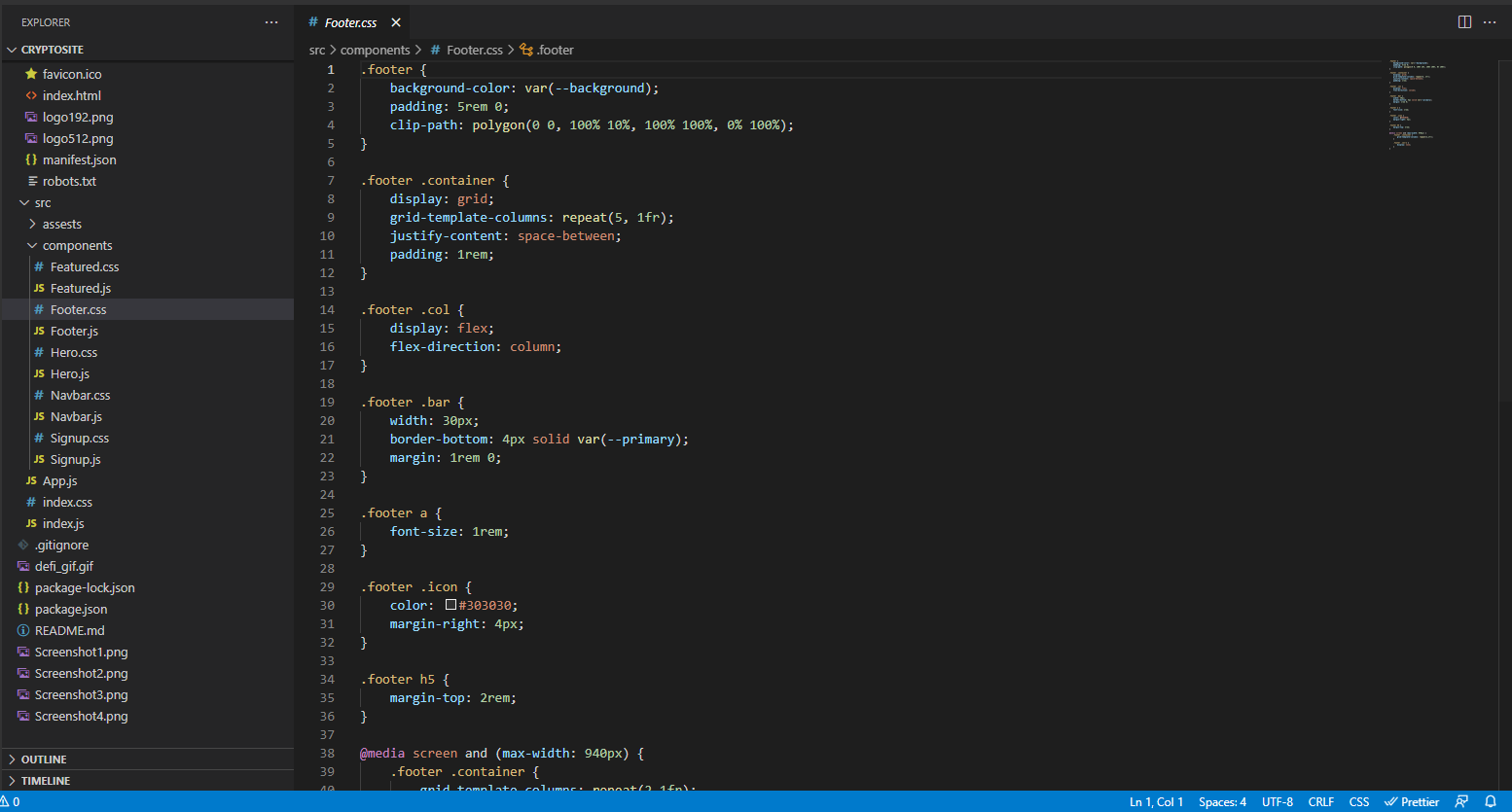
Task: Click the EXPLORER panel title
Action: tap(46, 22)
